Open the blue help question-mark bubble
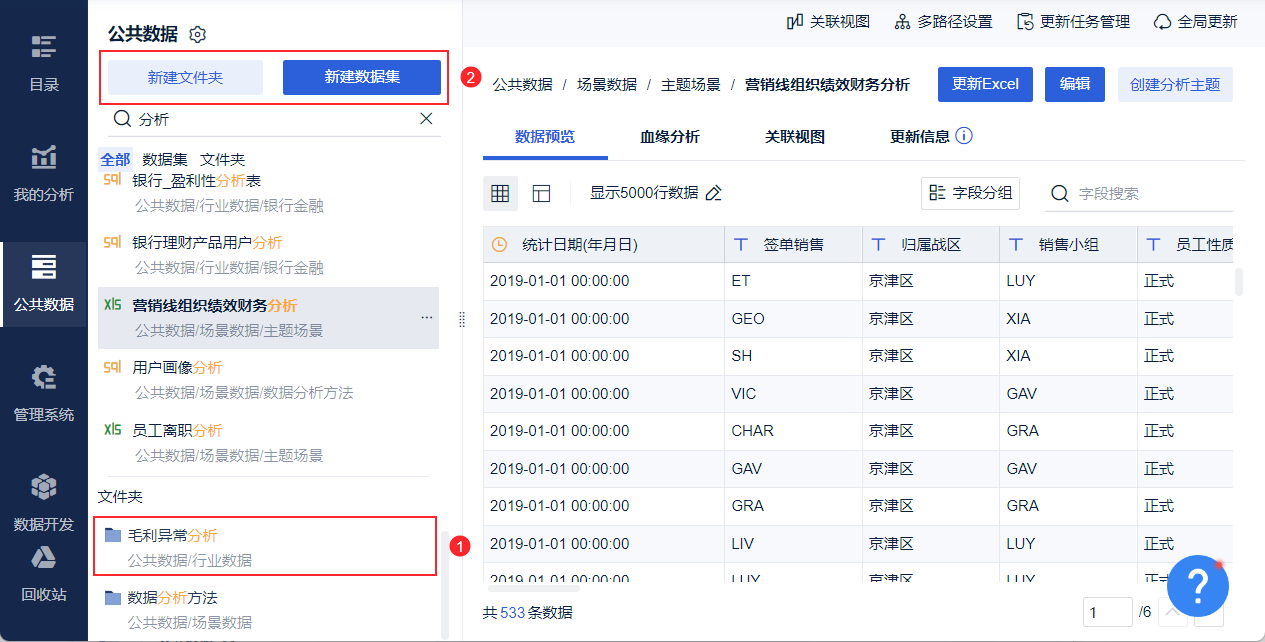1265x642 pixels. 1197,586
